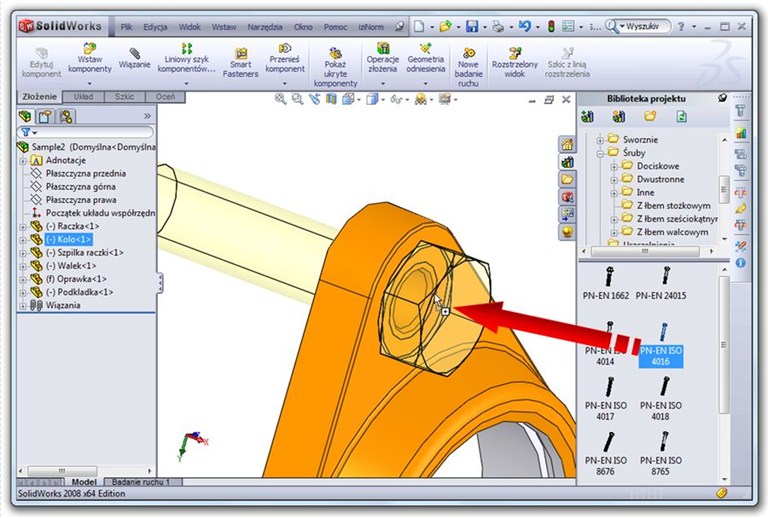This screenshot has width=768, height=518.
Task: Open Wstaw komponenty dropdown arrow
Action: [90, 84]
